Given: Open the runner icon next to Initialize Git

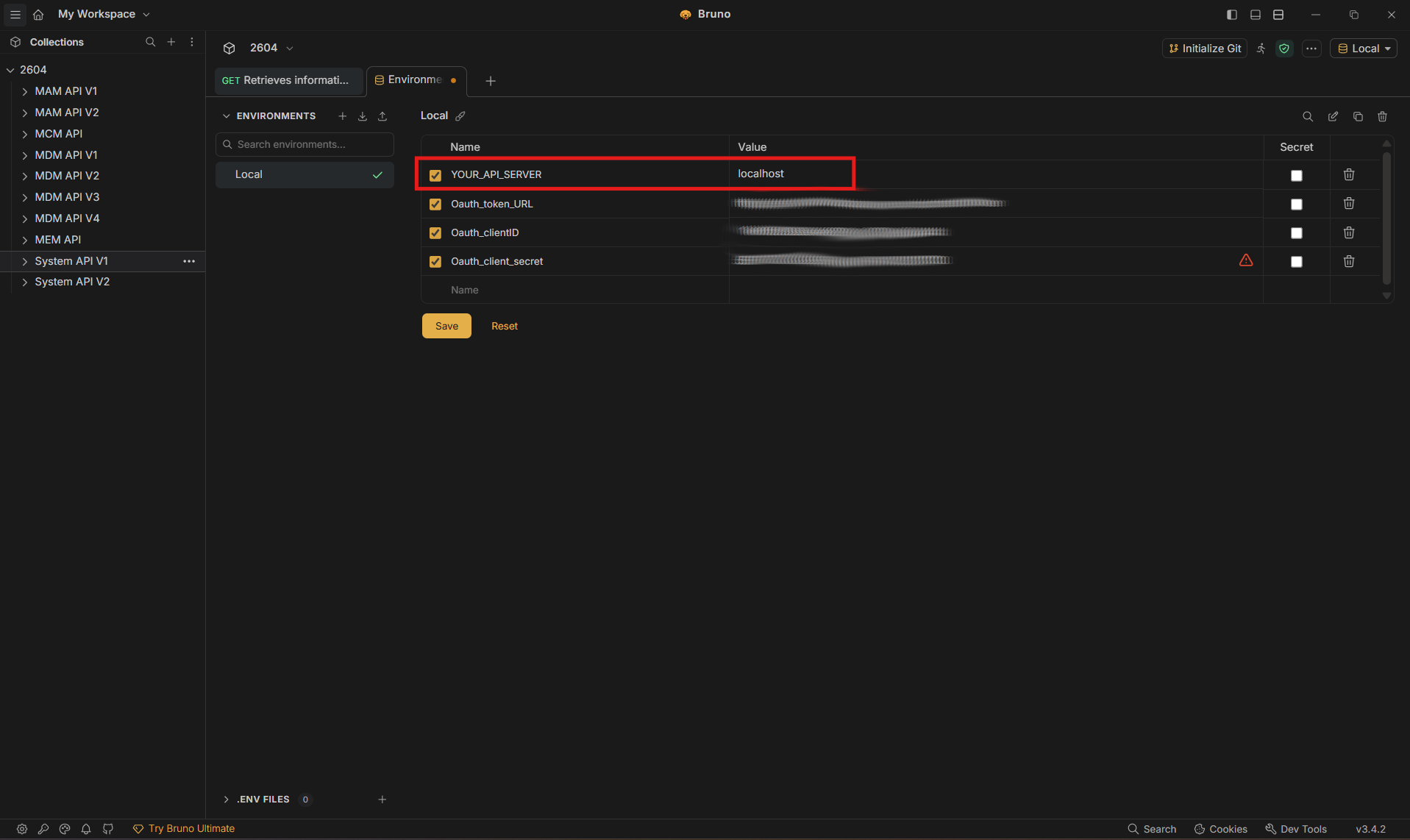Looking at the screenshot, I should click(x=1261, y=49).
